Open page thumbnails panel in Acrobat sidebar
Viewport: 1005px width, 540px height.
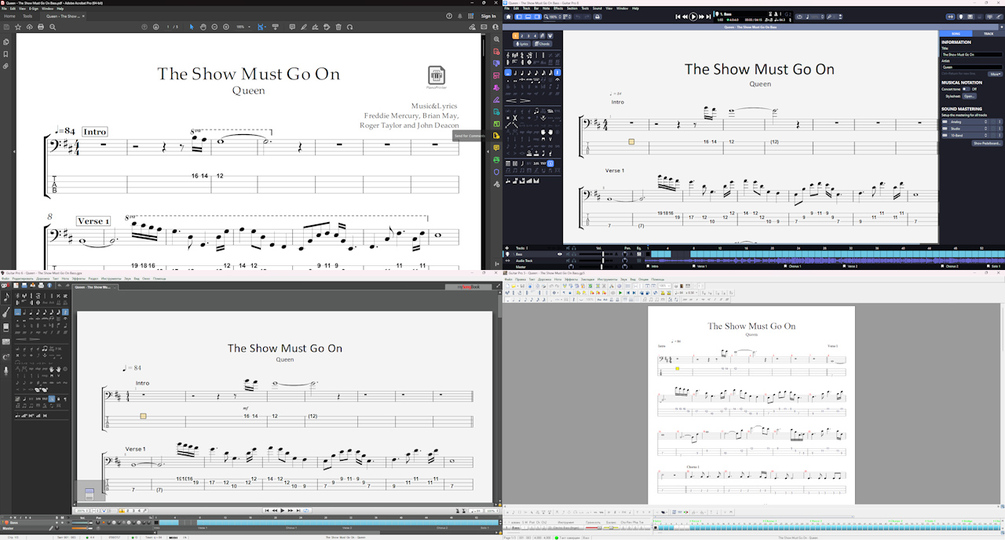pos(6,42)
